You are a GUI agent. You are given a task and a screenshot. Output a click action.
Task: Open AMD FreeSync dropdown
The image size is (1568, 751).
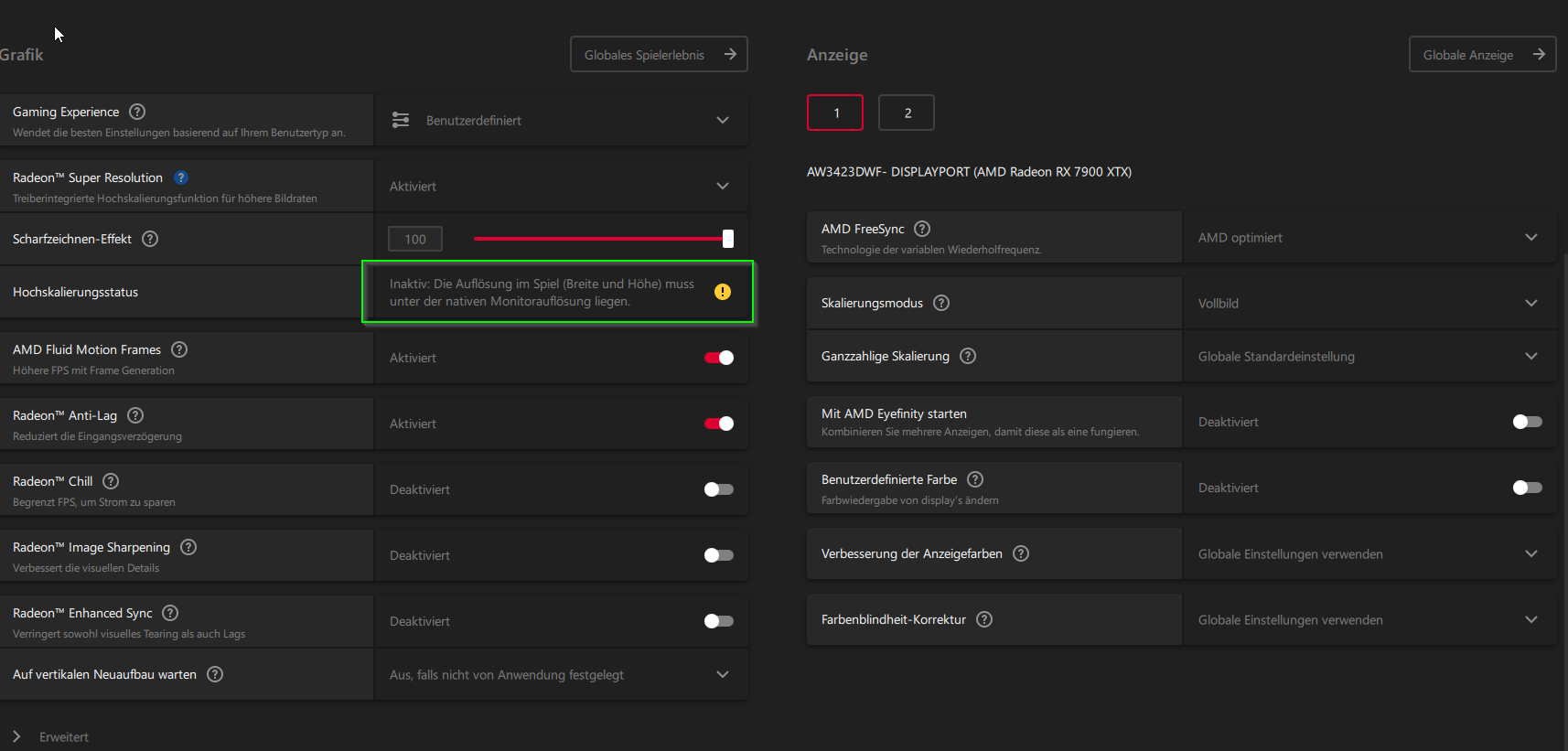(x=1369, y=237)
